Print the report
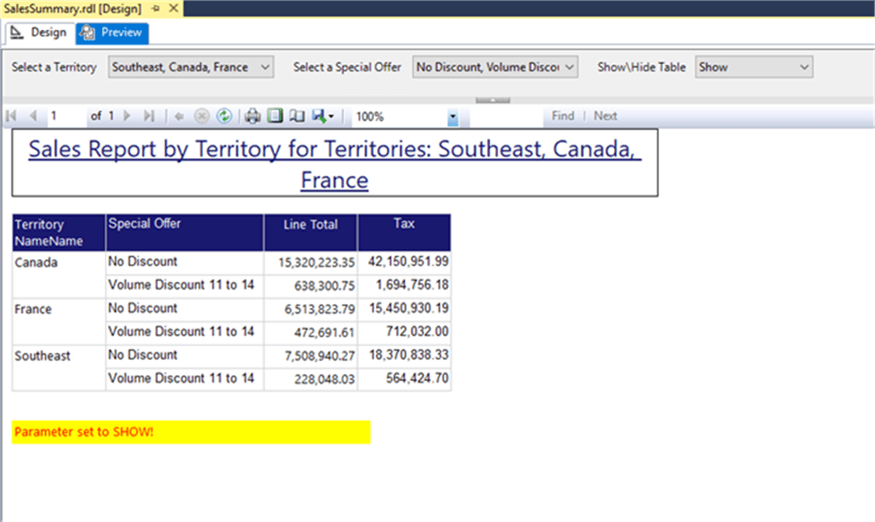The image size is (875, 522). point(253,116)
